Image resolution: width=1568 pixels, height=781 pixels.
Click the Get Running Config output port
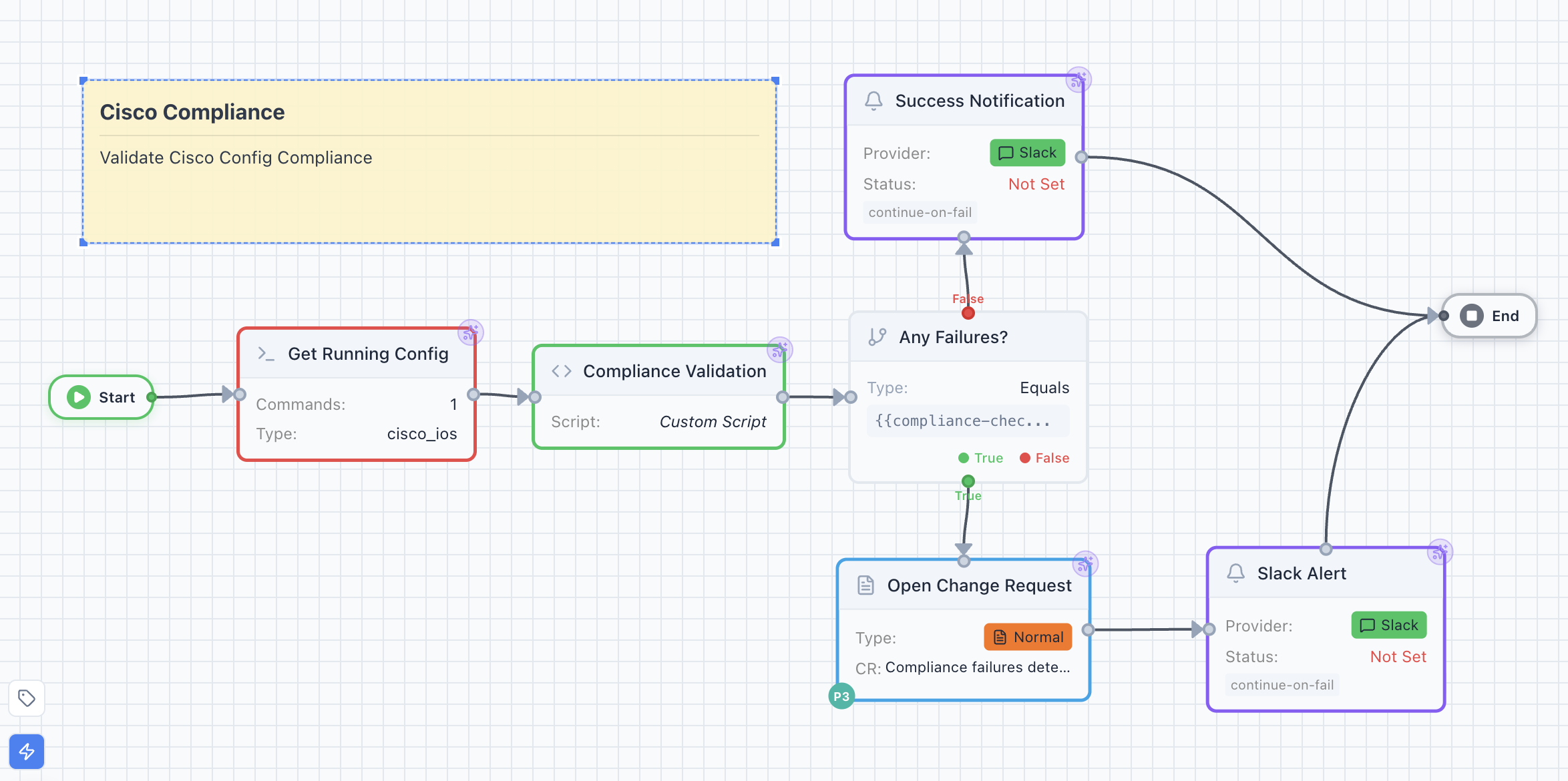coord(473,395)
